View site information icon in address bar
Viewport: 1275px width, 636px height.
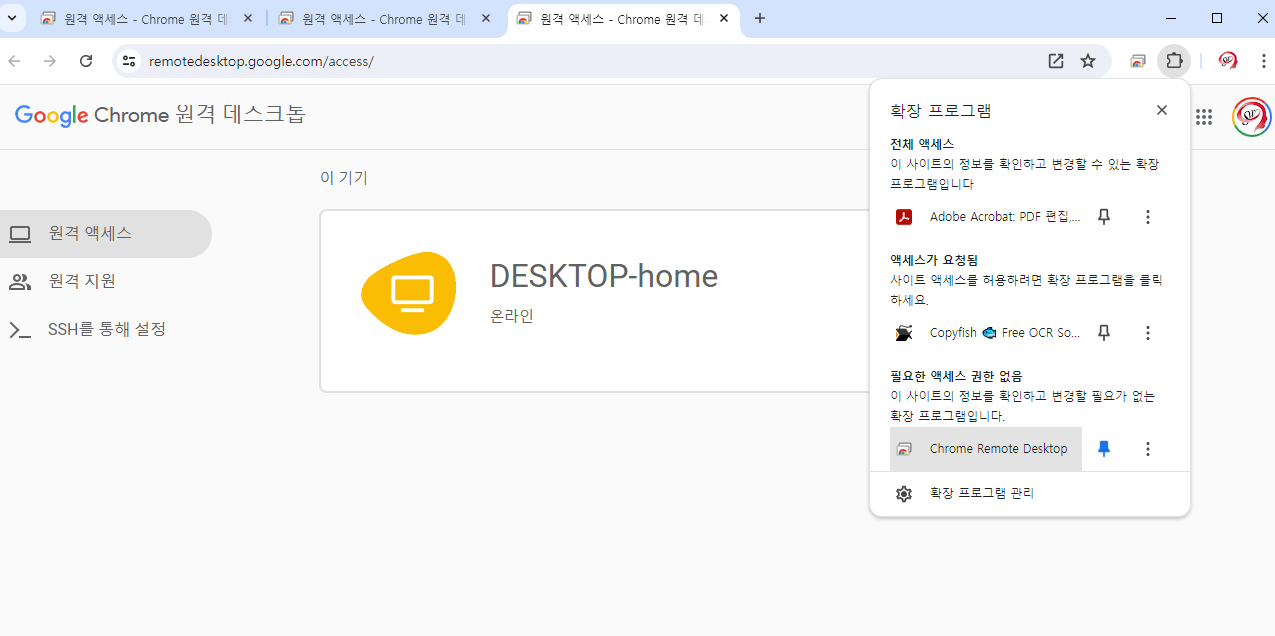(128, 61)
